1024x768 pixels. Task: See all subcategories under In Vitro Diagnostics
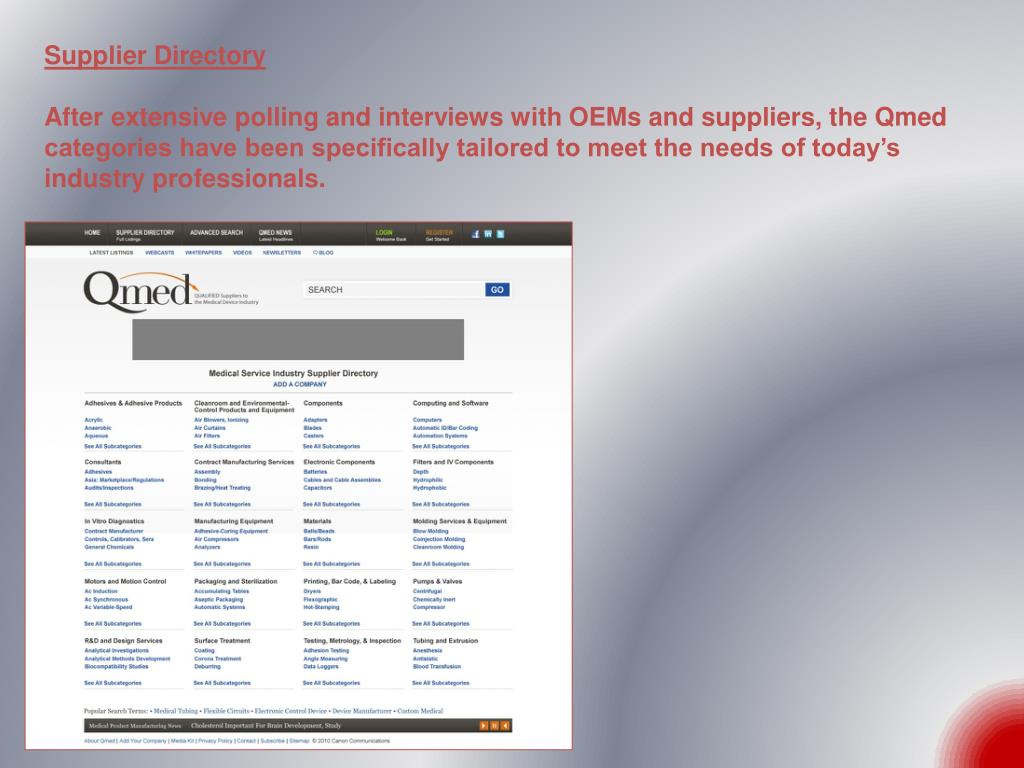point(113,564)
